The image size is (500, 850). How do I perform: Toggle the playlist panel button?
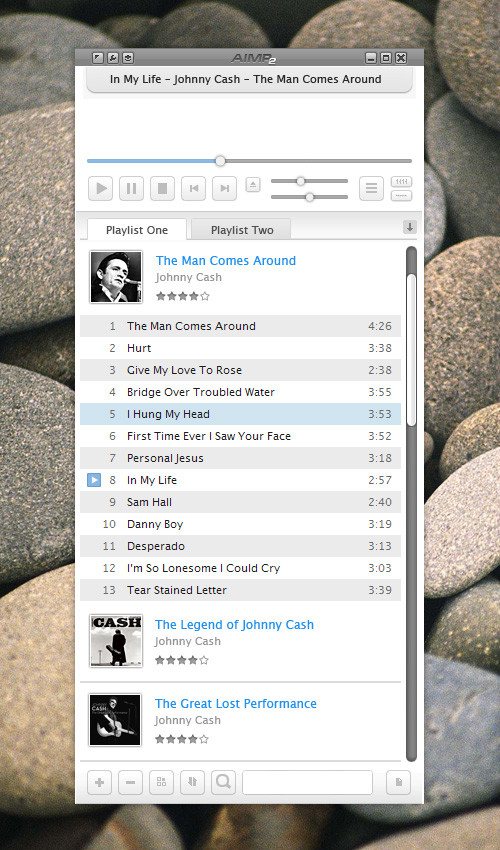tap(371, 189)
